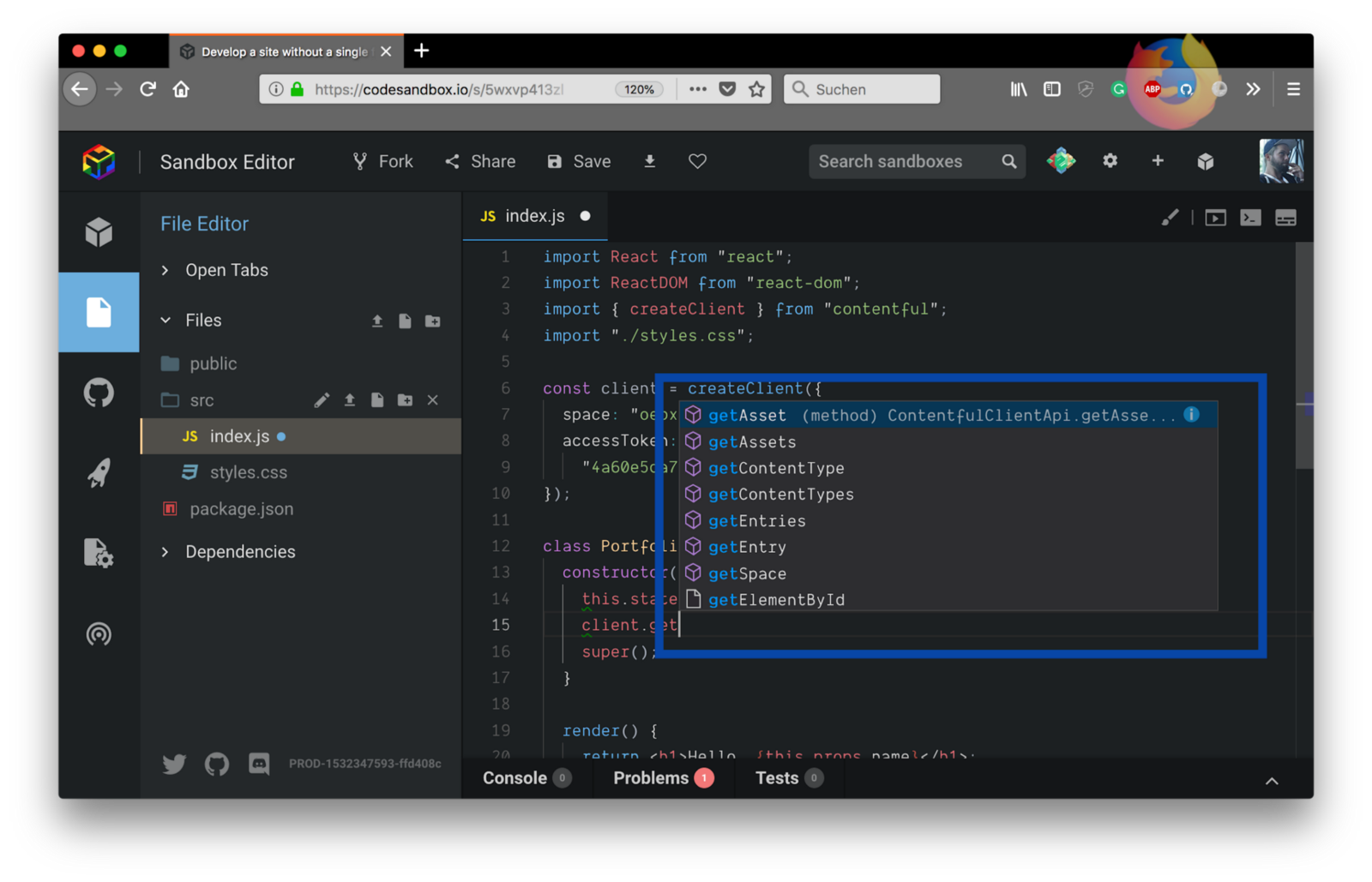Click the download sandbox icon
1372x882 pixels.
tap(650, 161)
